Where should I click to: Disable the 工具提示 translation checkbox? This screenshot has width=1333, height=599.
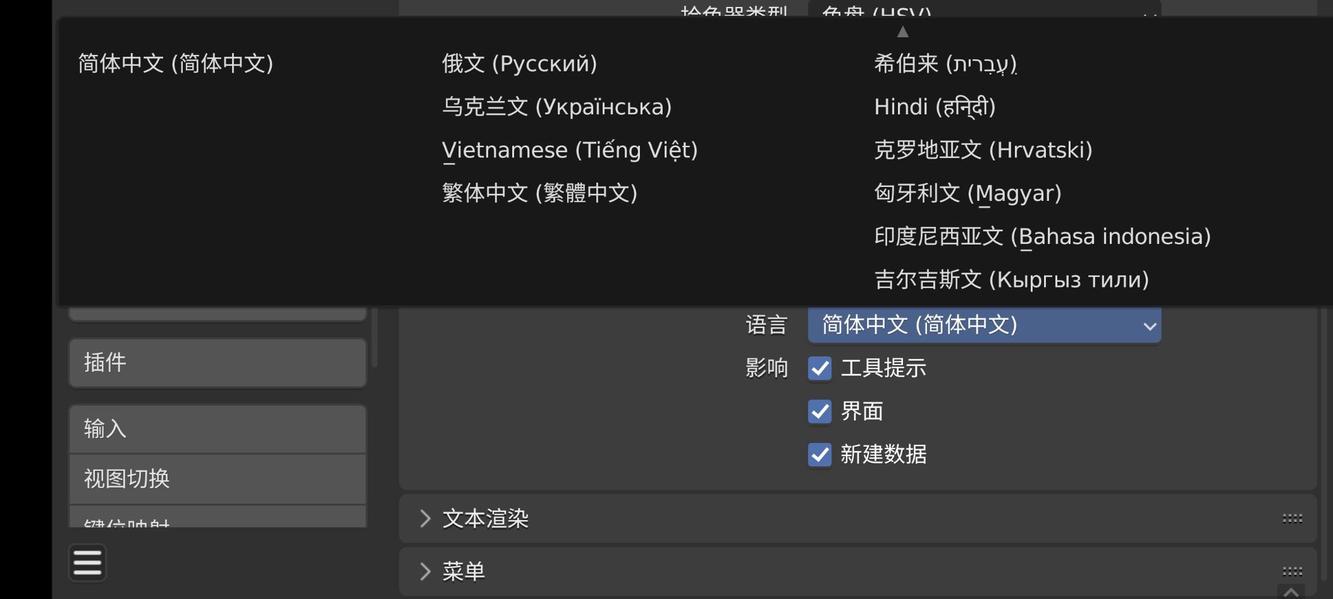819,366
